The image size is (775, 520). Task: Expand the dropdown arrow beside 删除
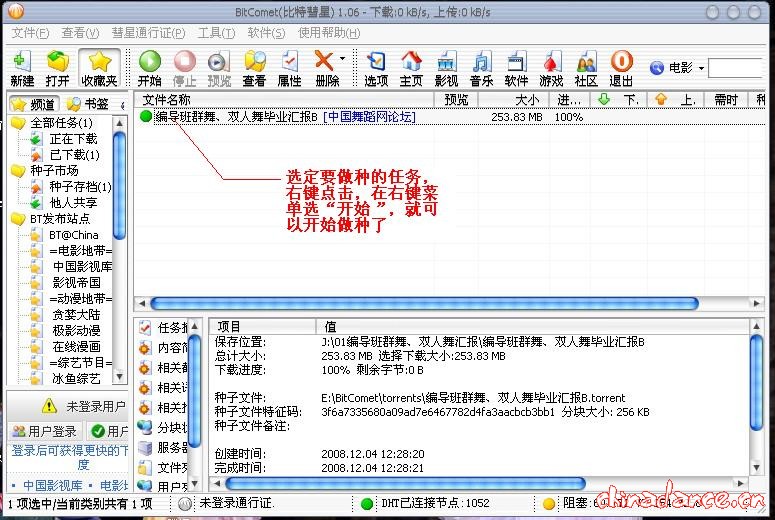343,59
